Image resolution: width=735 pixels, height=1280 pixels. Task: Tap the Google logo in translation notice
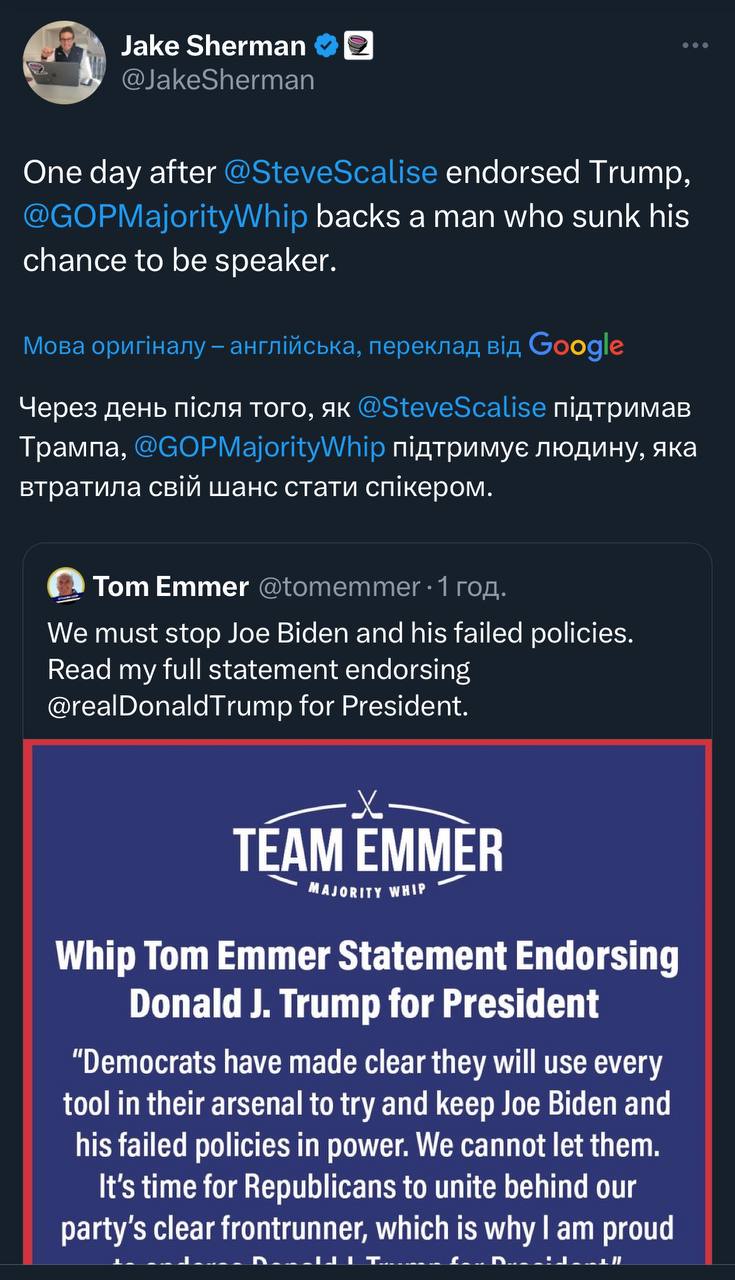point(576,346)
